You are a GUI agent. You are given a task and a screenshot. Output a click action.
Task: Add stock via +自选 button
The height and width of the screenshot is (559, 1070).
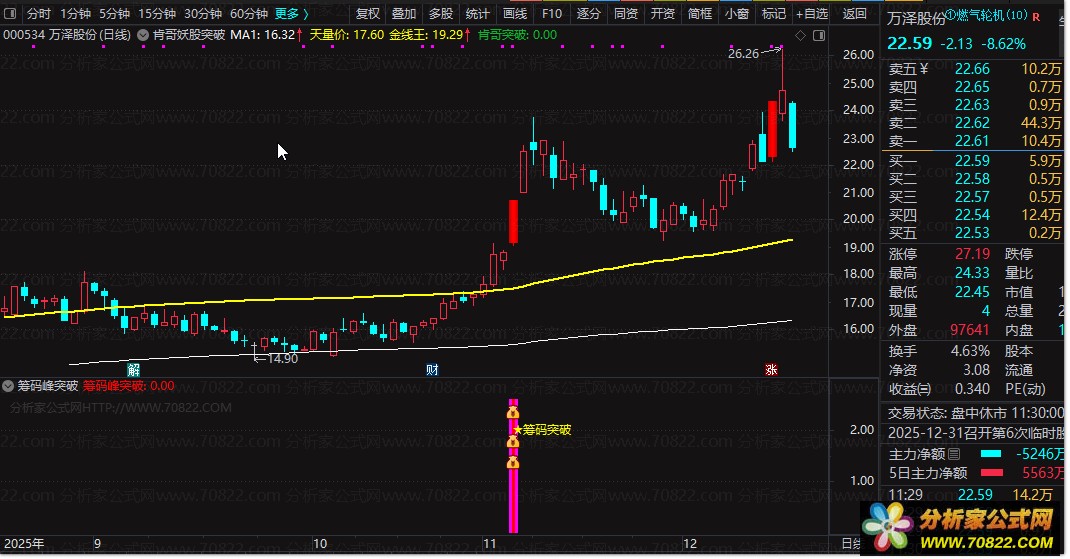[x=812, y=14]
